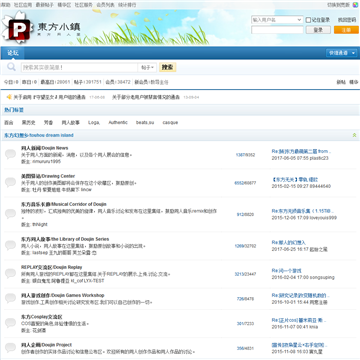
Task: Open the Doujin News forum title
Action: [45, 148]
